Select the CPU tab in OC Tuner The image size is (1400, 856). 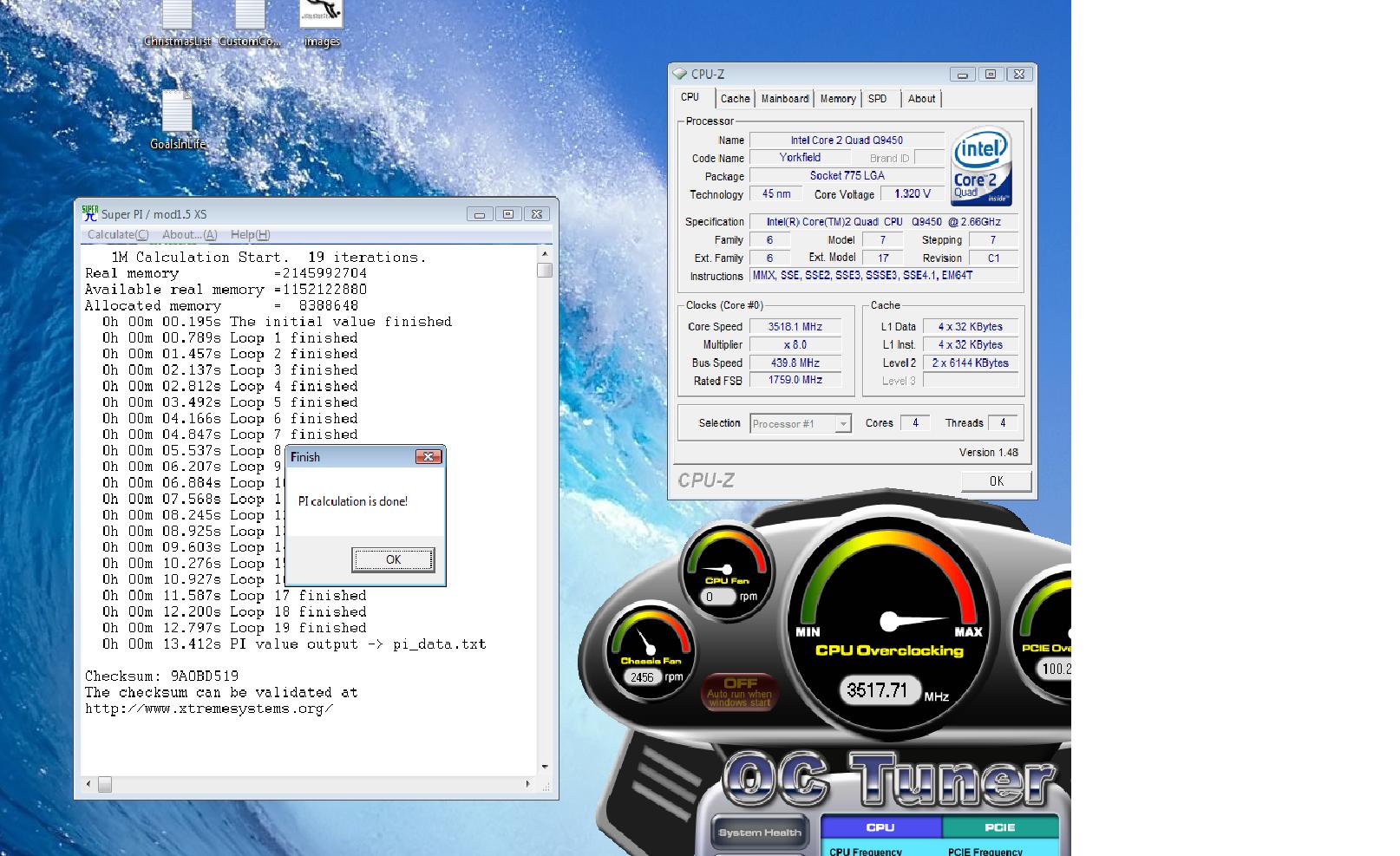tap(880, 827)
